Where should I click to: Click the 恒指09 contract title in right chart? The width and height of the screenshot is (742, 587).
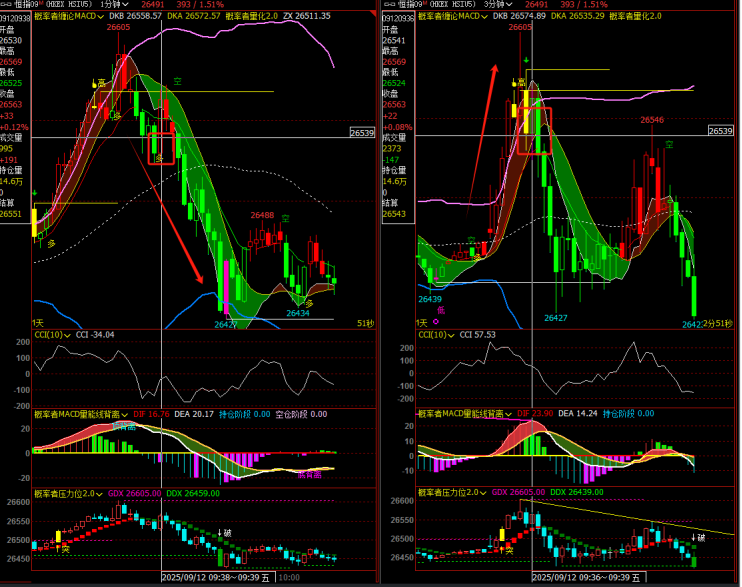coord(402,4)
